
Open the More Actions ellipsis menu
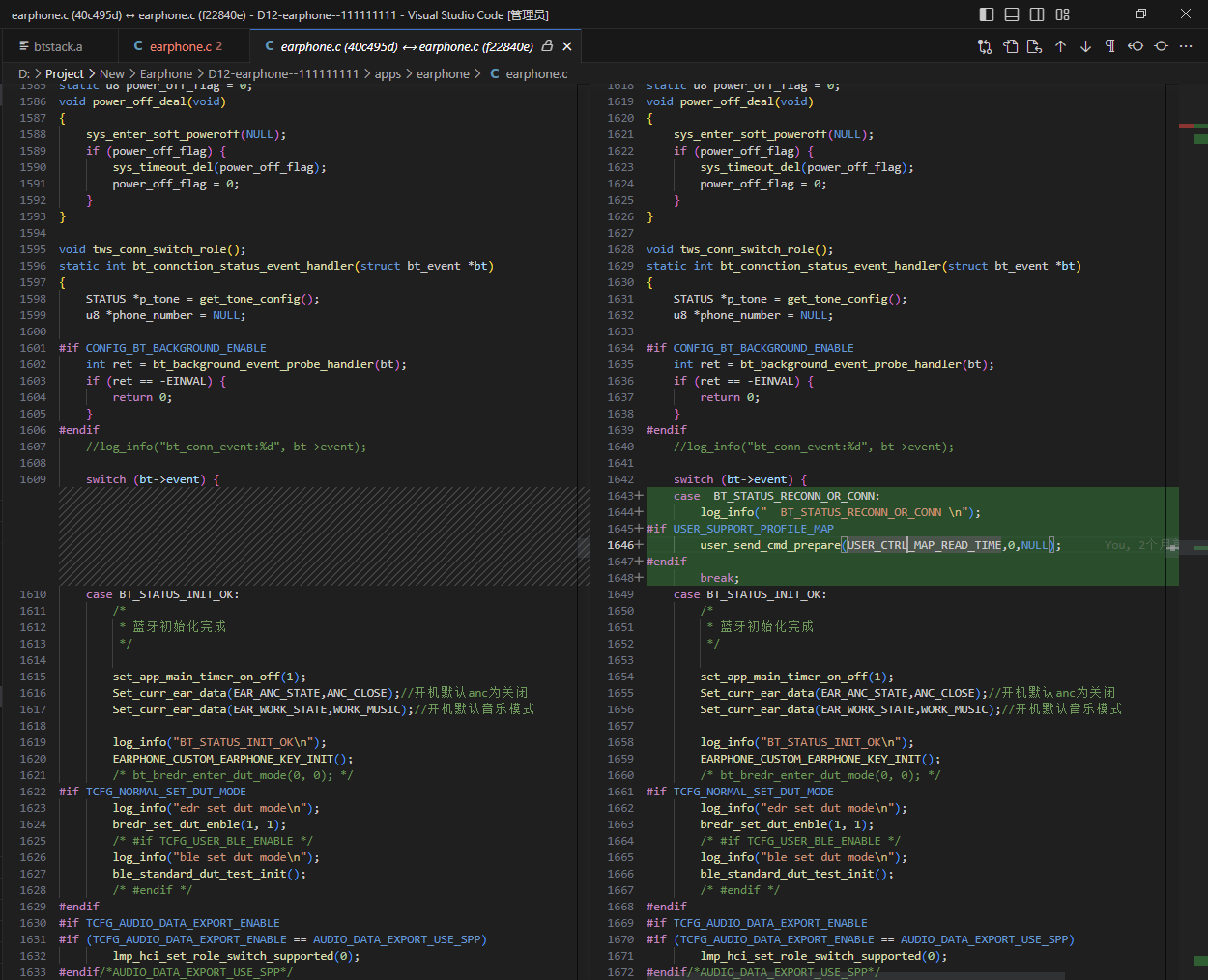(1186, 46)
